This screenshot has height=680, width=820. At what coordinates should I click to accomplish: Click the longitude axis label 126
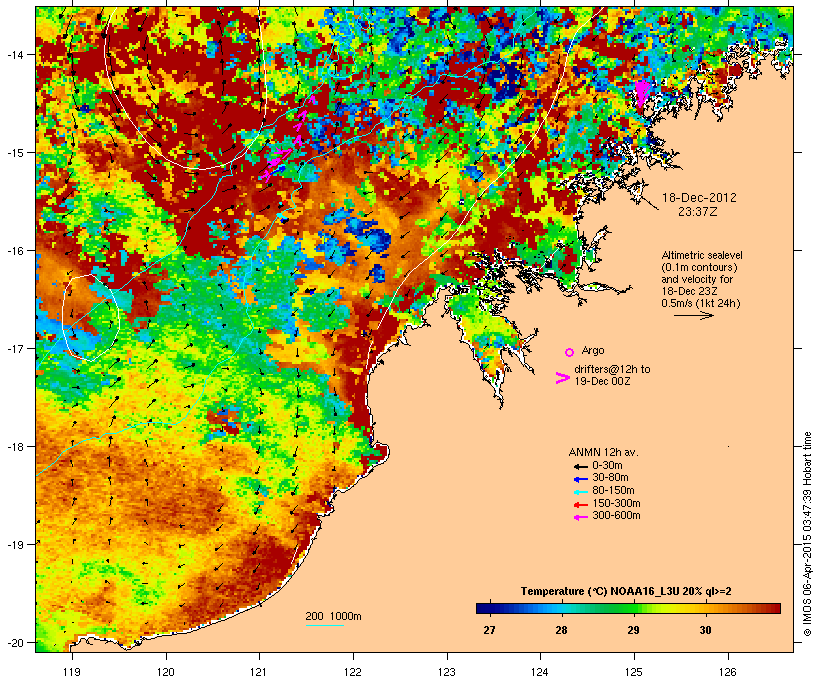pos(727,672)
